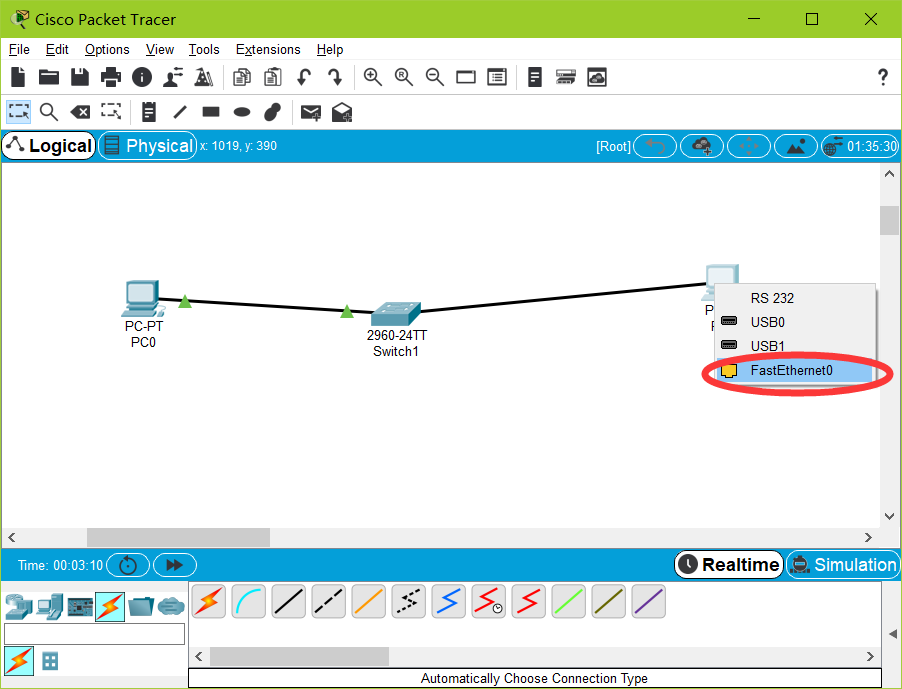Image resolution: width=902 pixels, height=689 pixels.
Task: Place a note with the Note tool
Action: point(149,112)
